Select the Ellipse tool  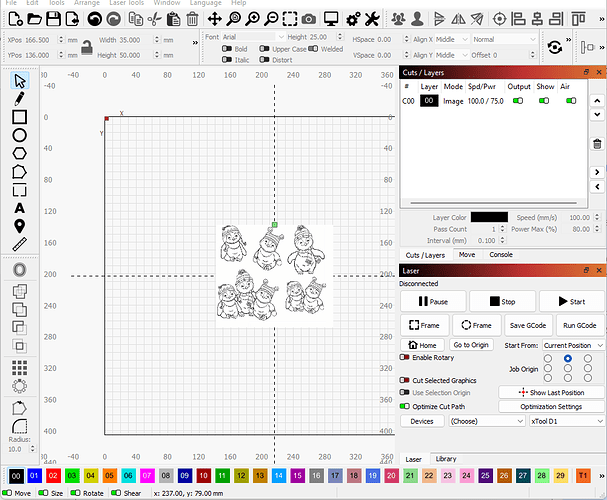click(x=19, y=135)
